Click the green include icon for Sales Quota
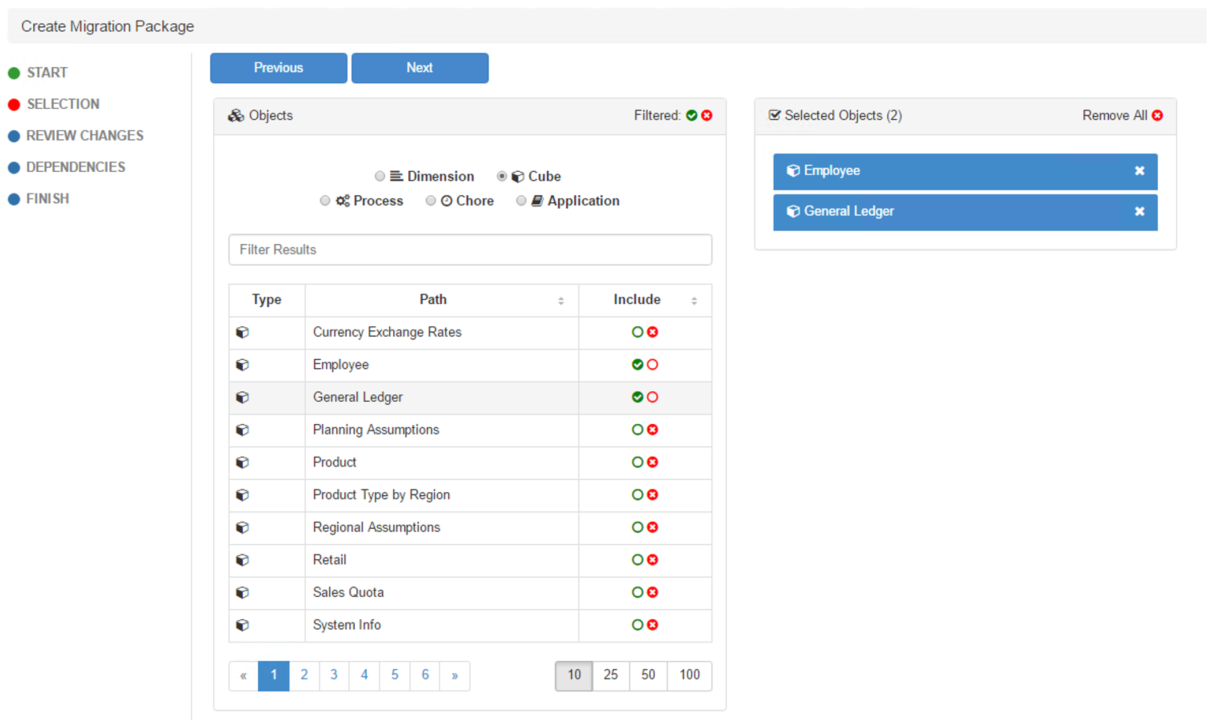Image resolution: width=1215 pixels, height=720 pixels. tap(637, 592)
